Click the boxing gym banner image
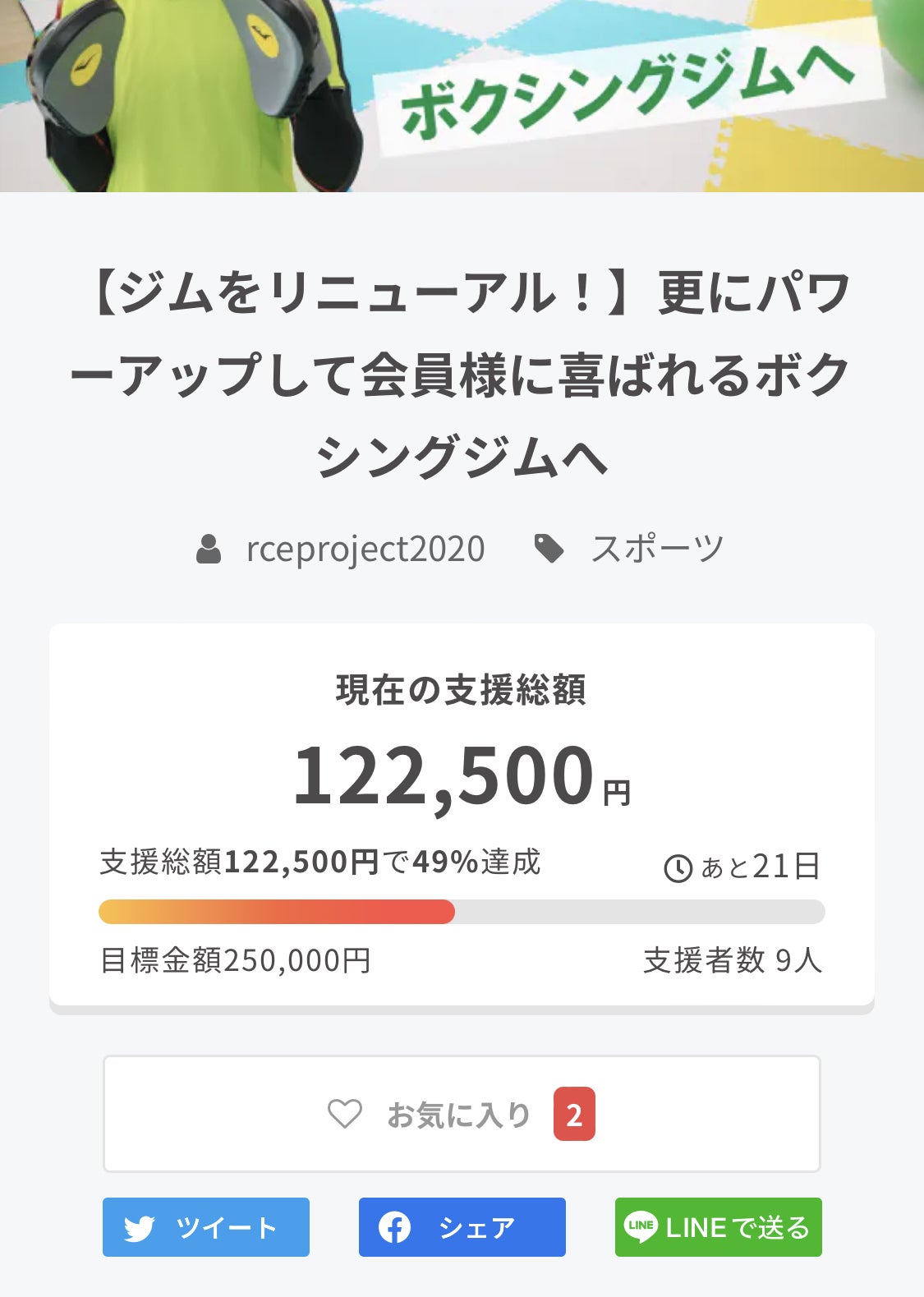Screen dimensions: 924x1297 [462, 95]
